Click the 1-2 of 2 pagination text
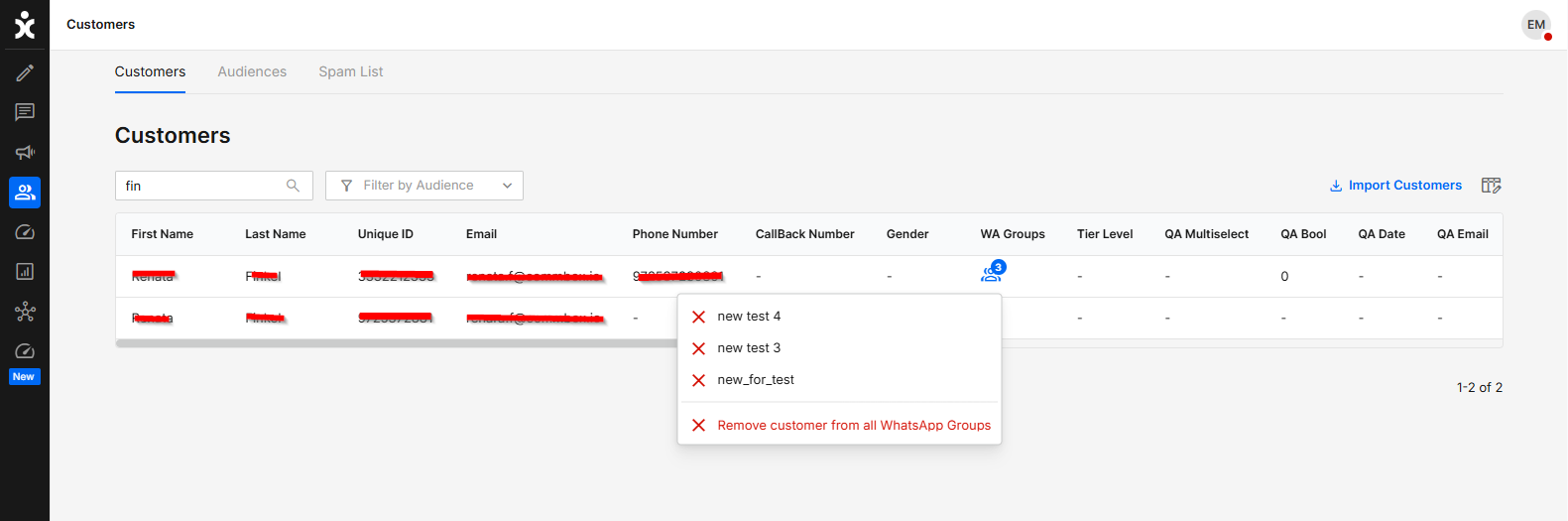The image size is (1568, 521). click(1480, 388)
